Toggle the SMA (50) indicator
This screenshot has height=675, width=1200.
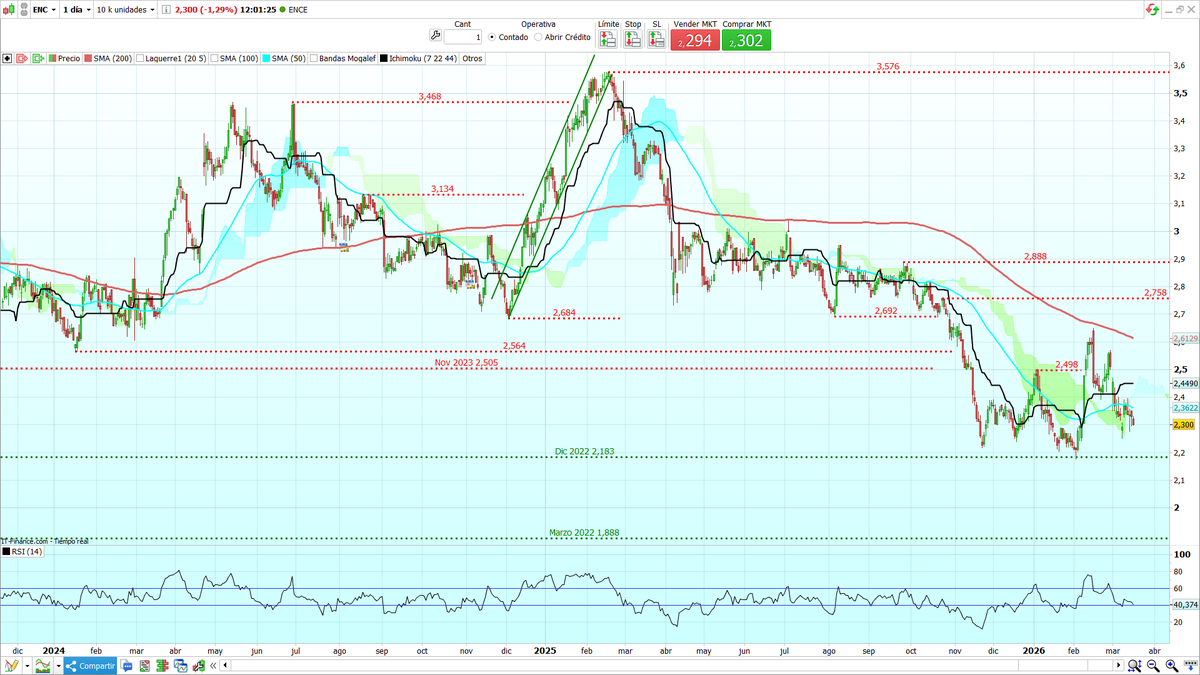click(x=284, y=58)
